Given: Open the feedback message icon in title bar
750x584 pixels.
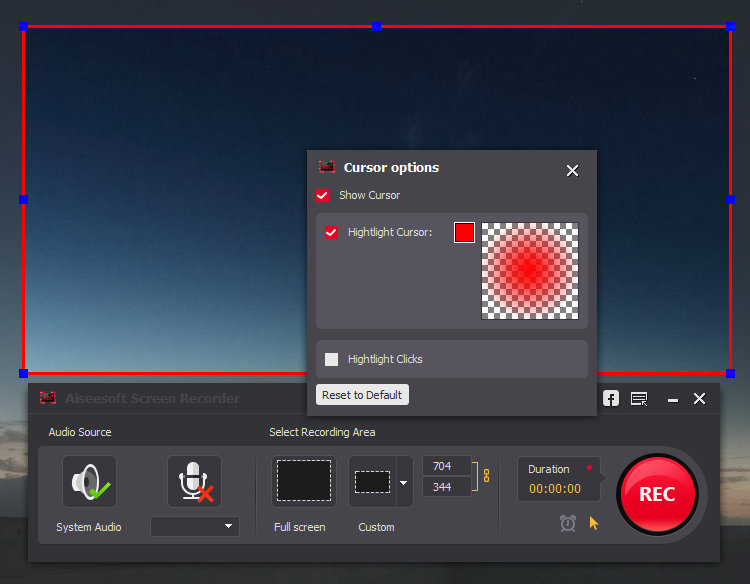Looking at the screenshot, I should (x=639, y=399).
